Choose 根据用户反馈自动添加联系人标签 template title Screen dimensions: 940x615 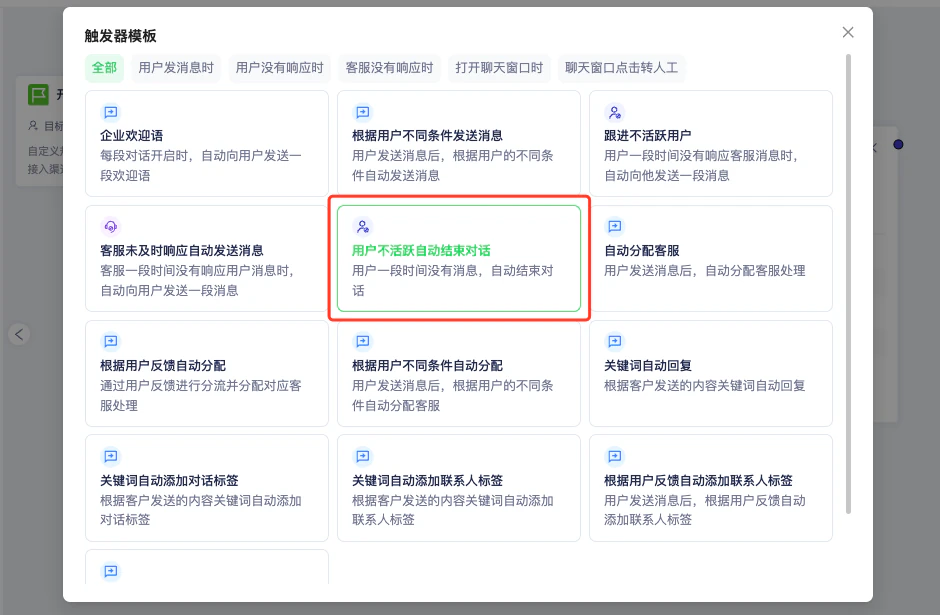tap(698, 481)
